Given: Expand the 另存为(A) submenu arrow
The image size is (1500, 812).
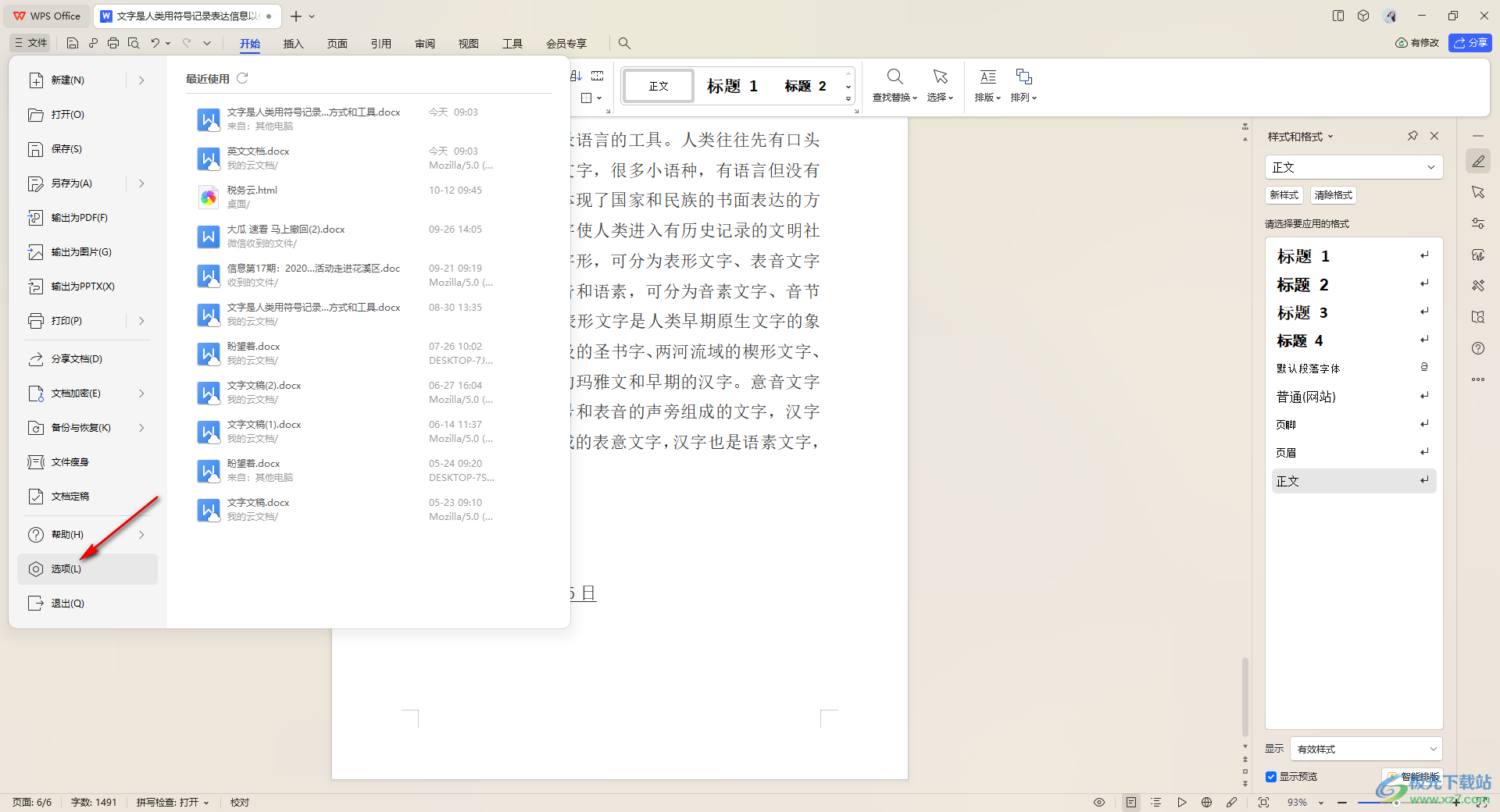Looking at the screenshot, I should [141, 183].
